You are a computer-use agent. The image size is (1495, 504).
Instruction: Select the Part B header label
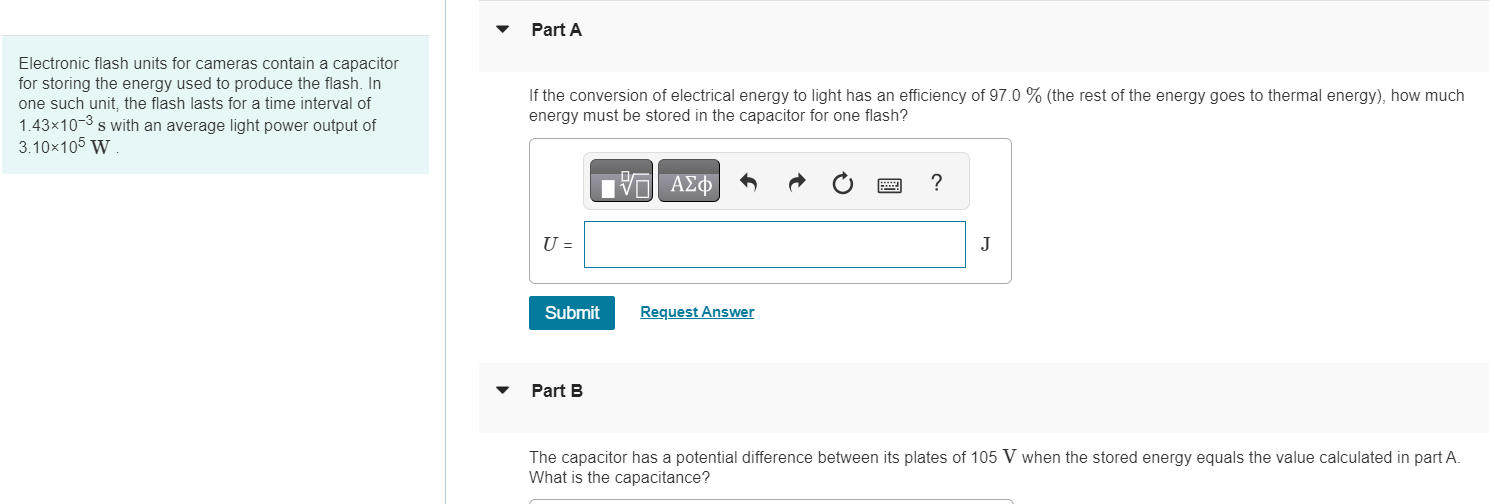point(557,391)
